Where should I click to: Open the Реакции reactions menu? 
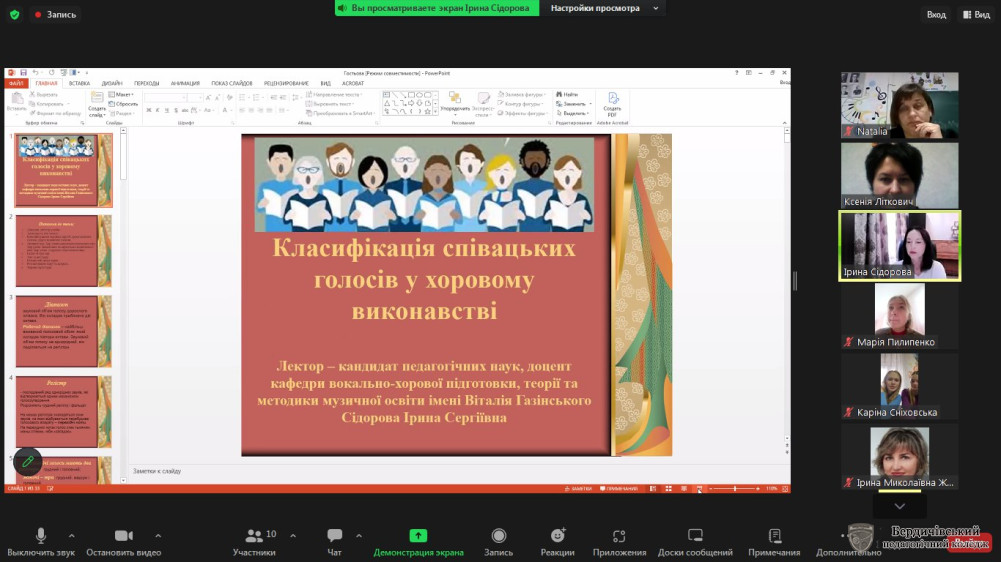pos(557,536)
